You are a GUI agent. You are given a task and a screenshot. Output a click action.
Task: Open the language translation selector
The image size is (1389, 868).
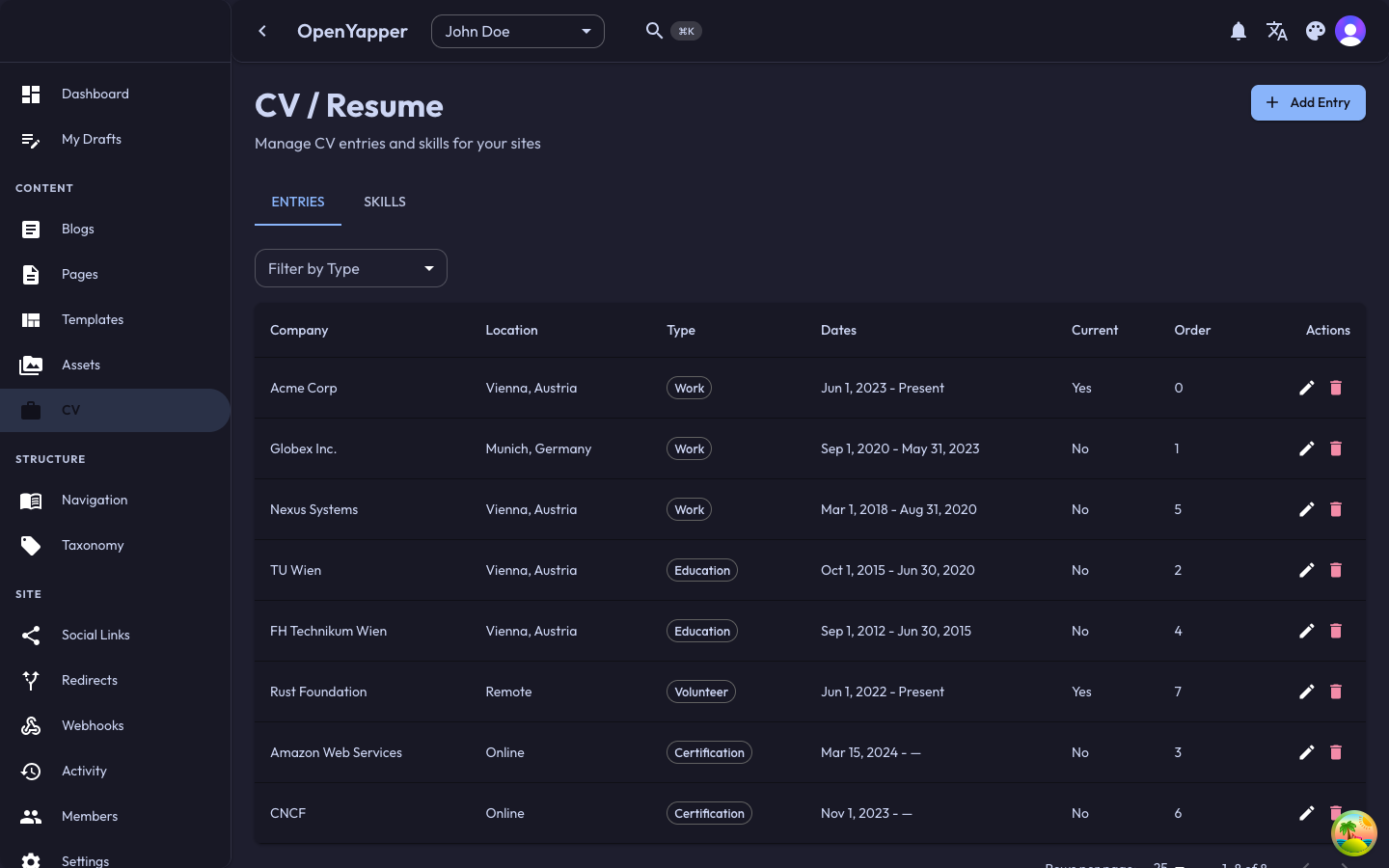coord(1277,31)
